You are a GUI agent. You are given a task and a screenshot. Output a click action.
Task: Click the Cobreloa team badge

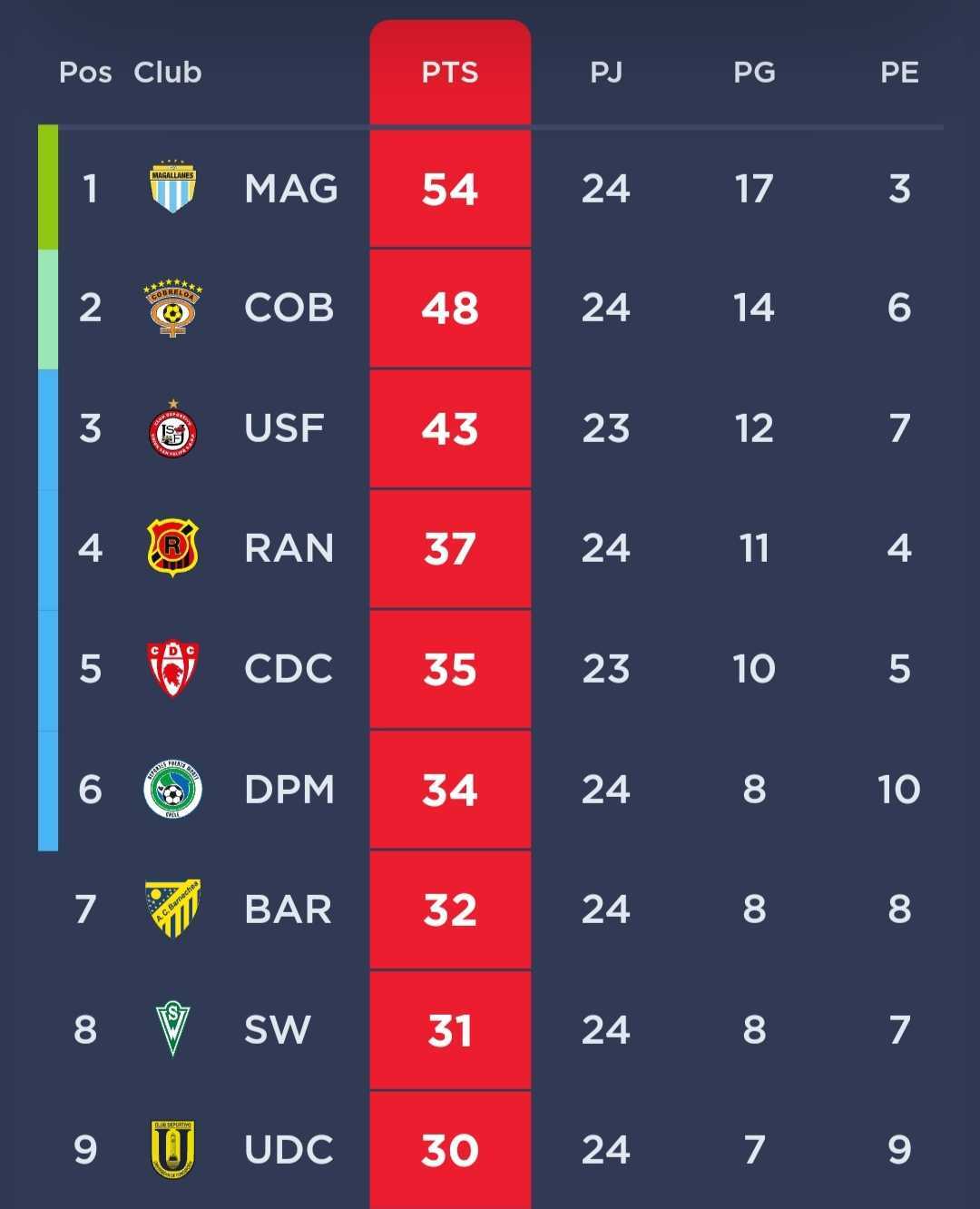(174, 307)
